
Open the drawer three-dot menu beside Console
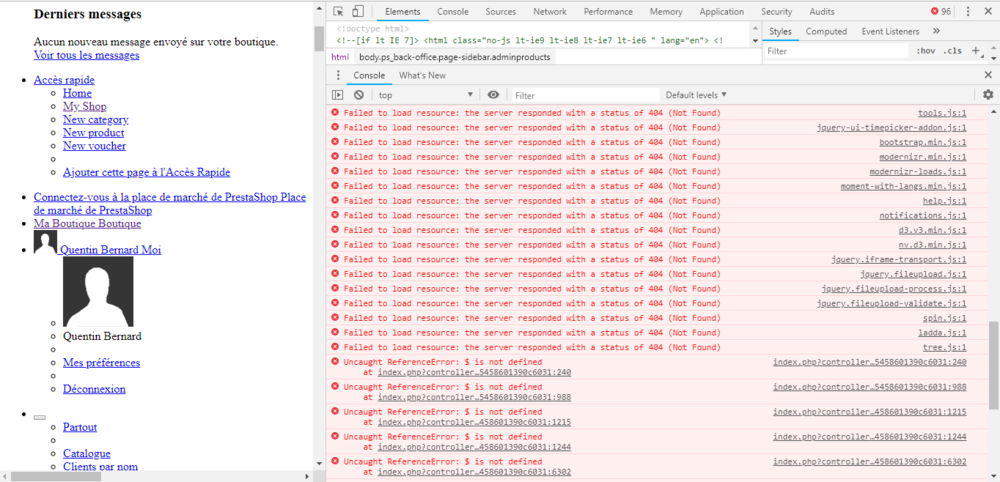(x=338, y=75)
